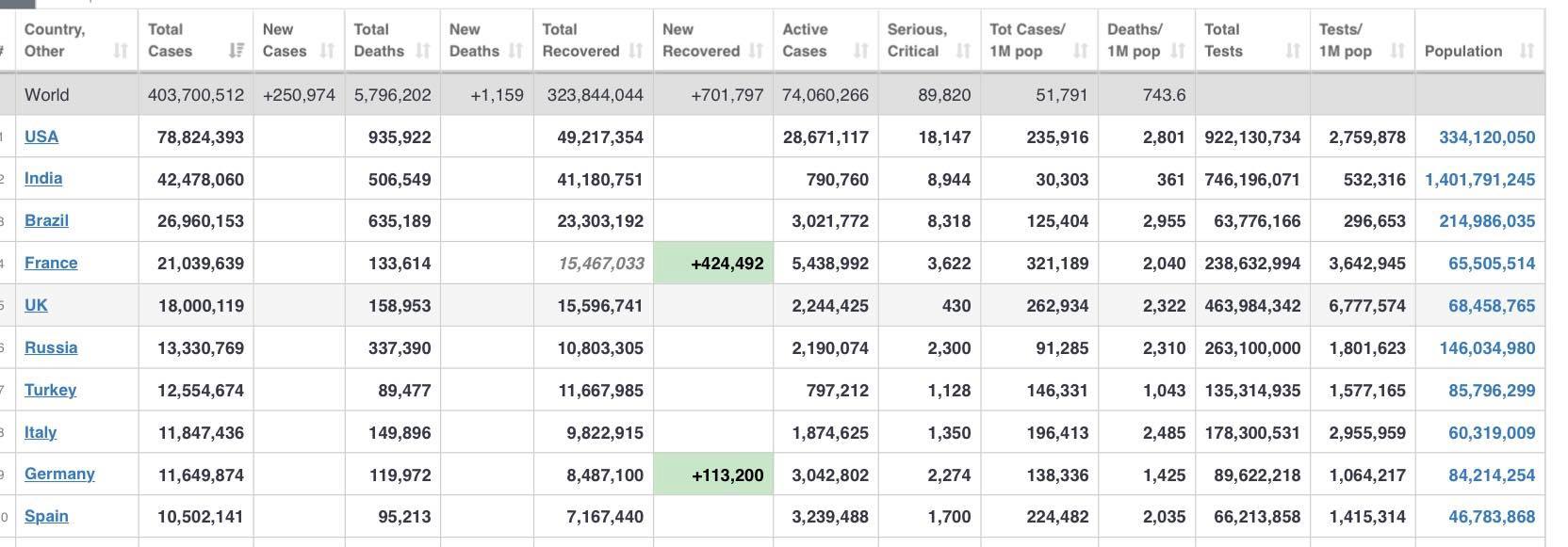Sort by Deaths/1M pop sort icon
This screenshot has height=547, width=1568.
tap(1178, 51)
